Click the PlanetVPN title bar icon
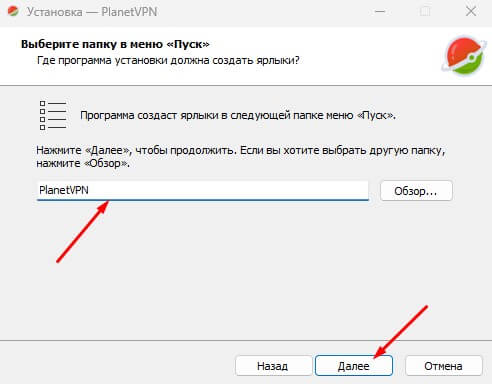492x384 pixels. [x=13, y=11]
